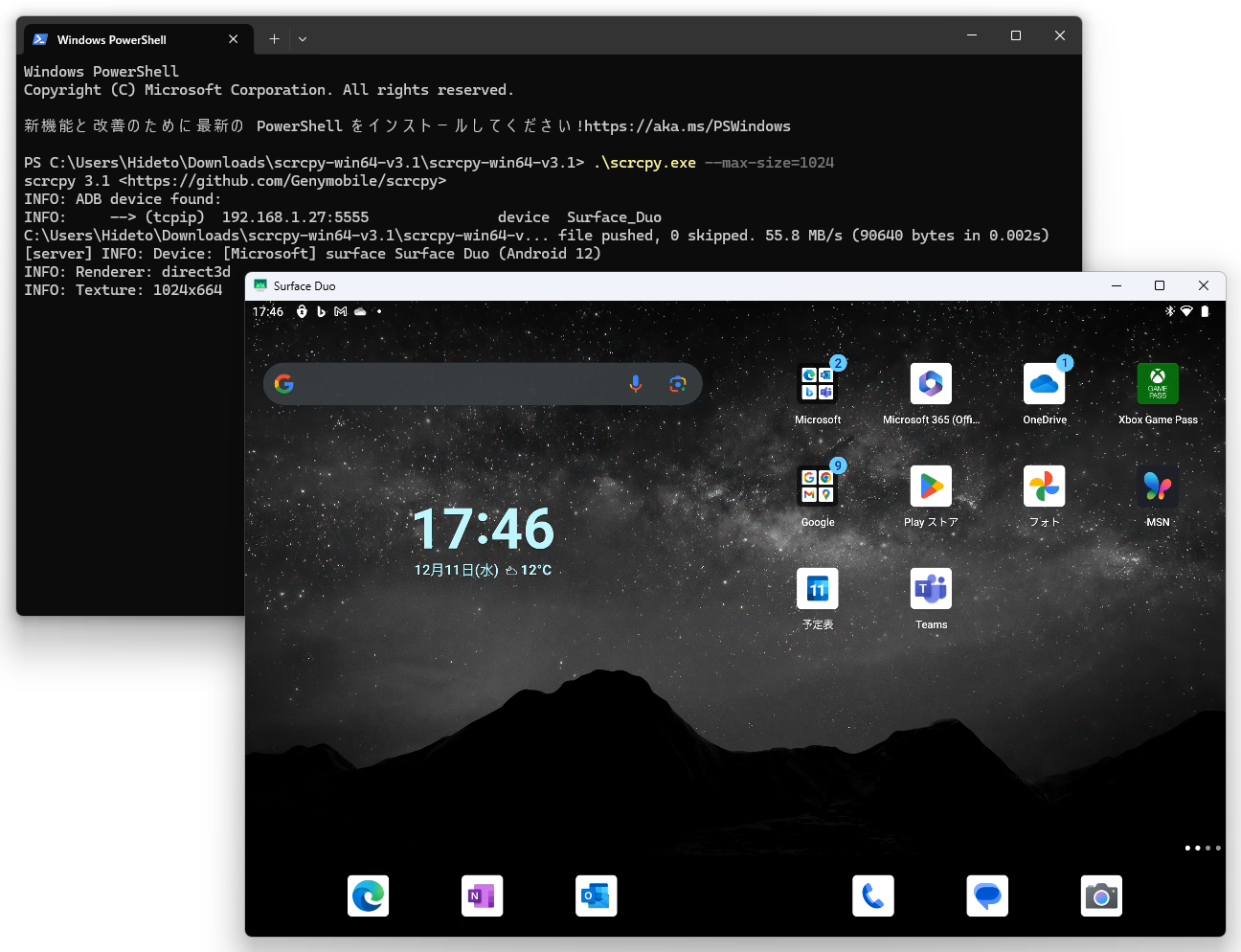Open the Camera app in the dock
This screenshot has height=952, width=1241.
click(x=1101, y=895)
